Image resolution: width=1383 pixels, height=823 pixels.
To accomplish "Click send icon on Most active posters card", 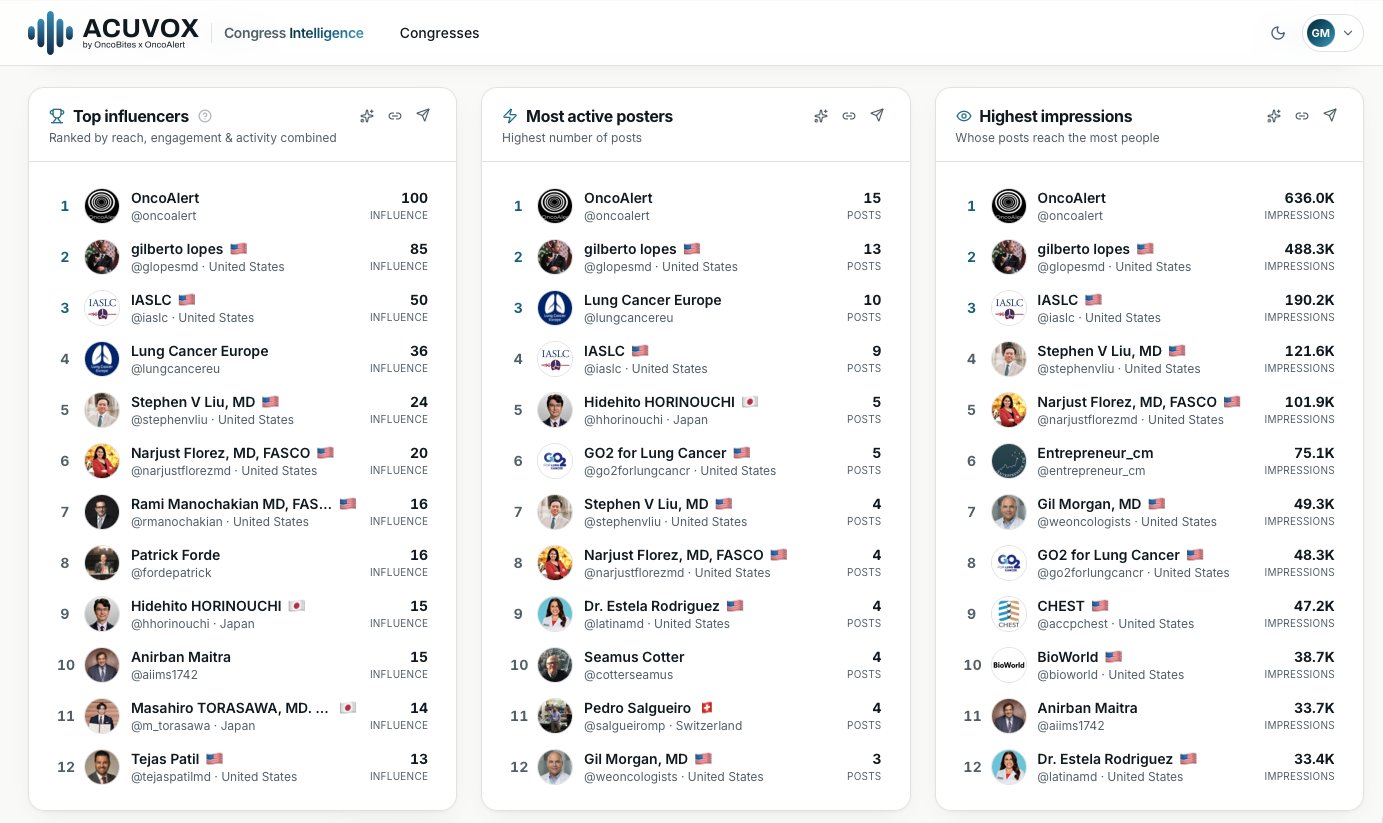I will (x=877, y=116).
